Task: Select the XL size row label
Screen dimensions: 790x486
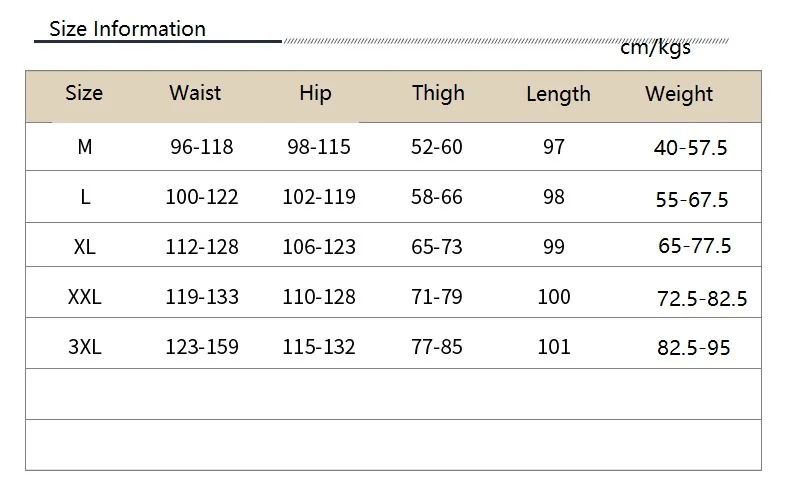Action: (x=85, y=247)
